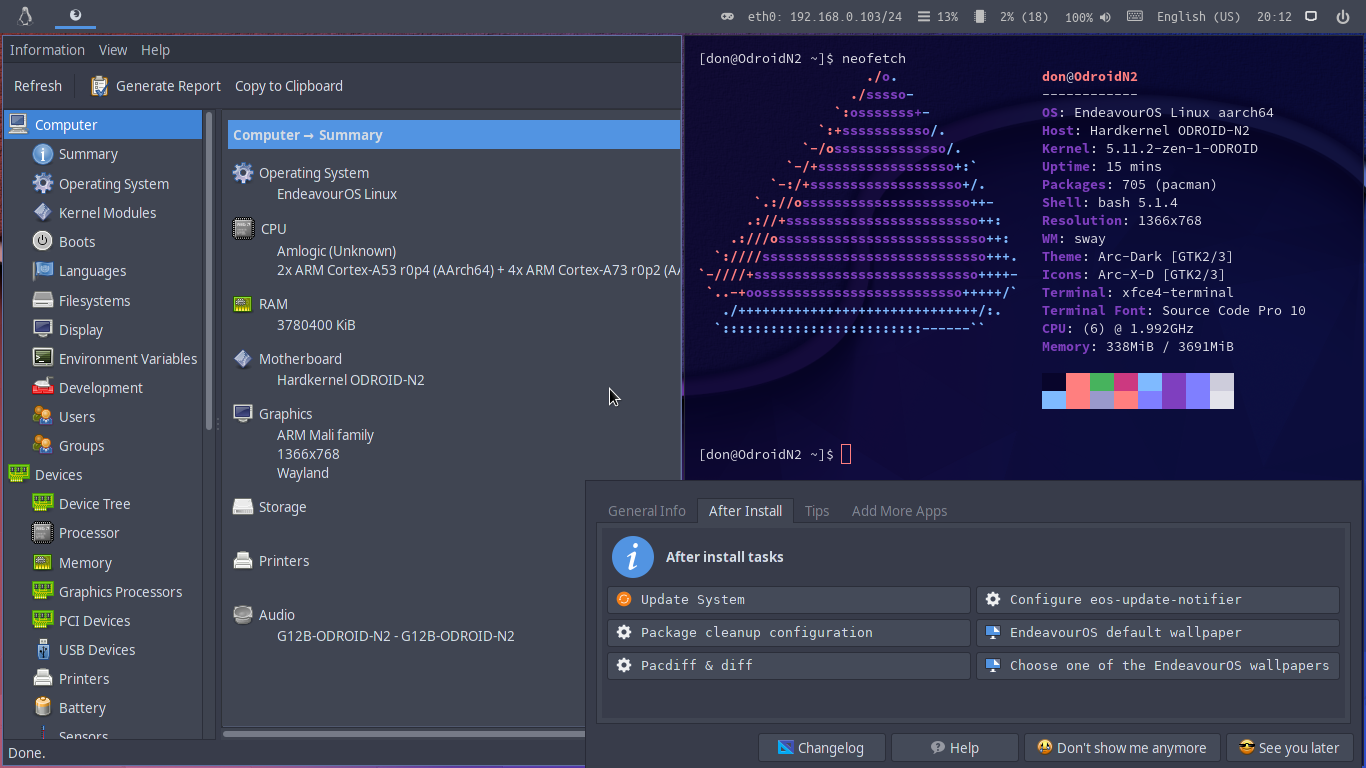Open the Changelog button
This screenshot has height=768, width=1366.
[x=823, y=747]
